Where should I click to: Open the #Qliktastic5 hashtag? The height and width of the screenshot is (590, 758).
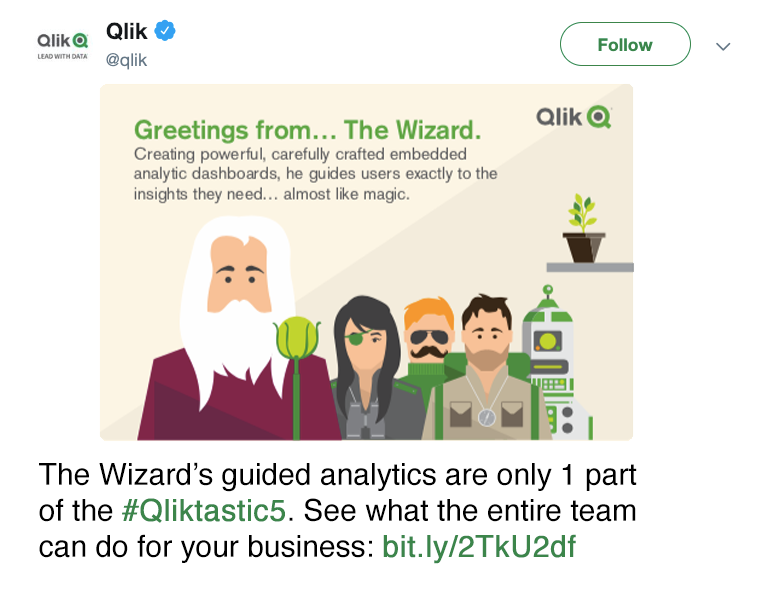tap(204, 511)
